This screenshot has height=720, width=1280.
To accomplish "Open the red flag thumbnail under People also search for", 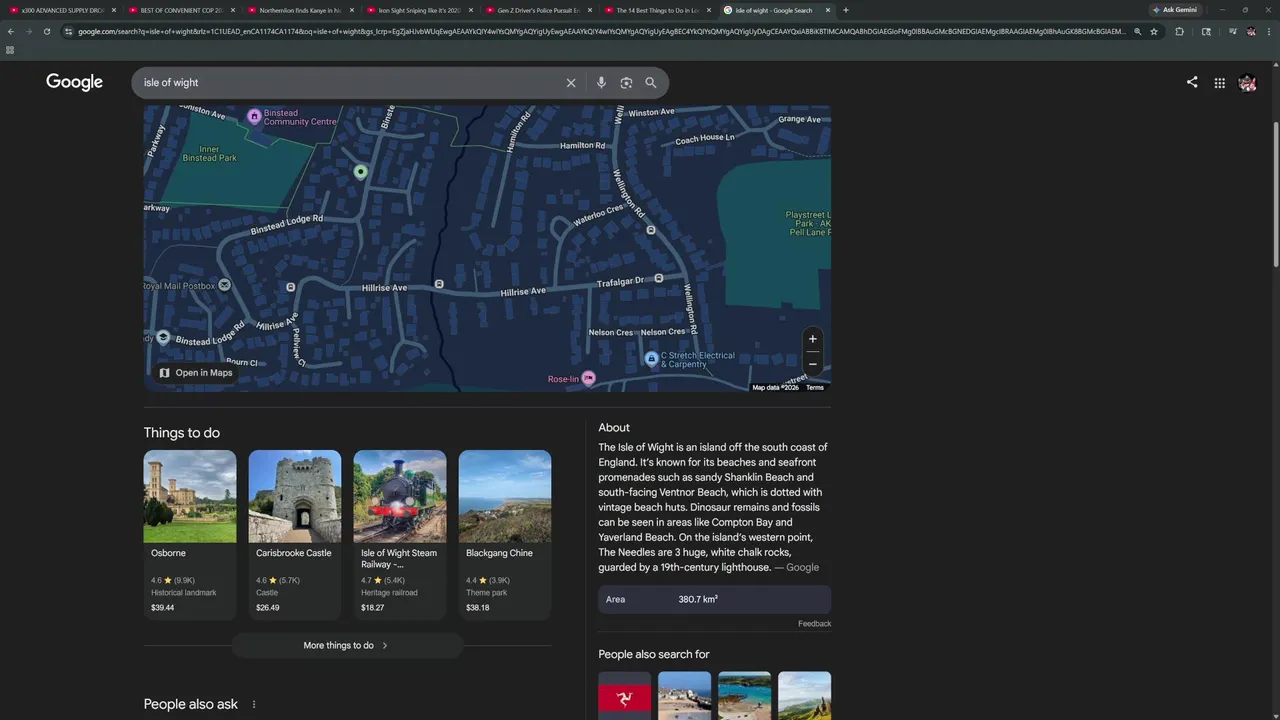I will tap(625, 696).
